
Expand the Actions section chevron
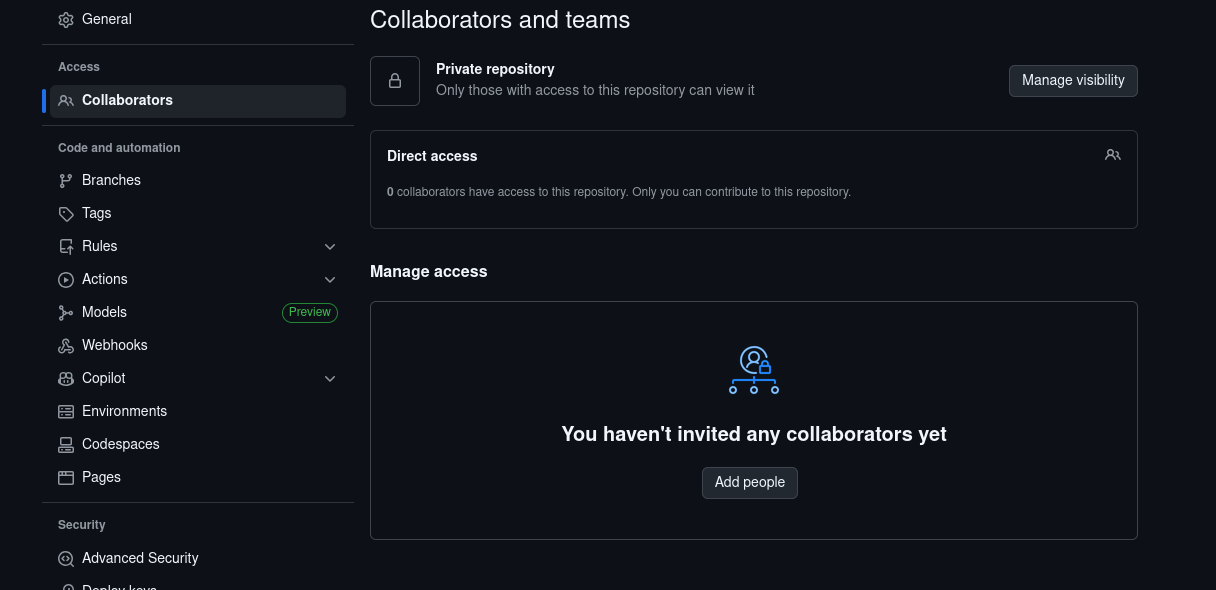(x=330, y=280)
